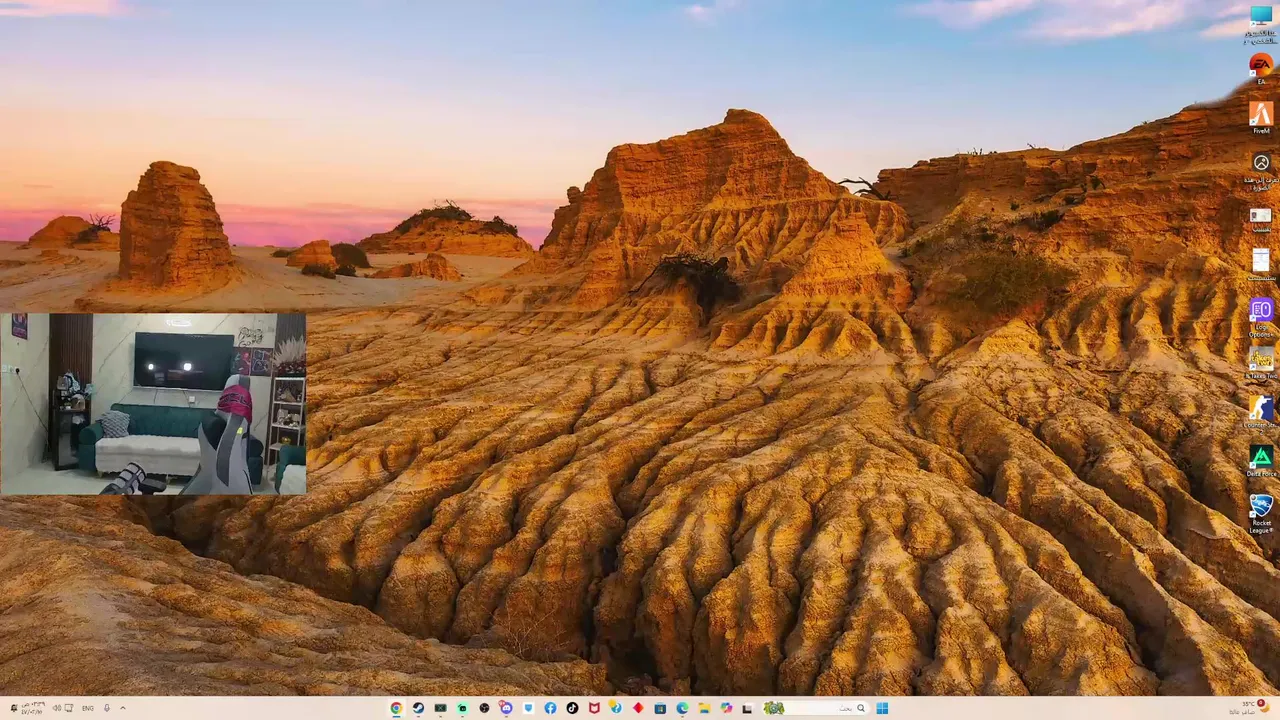Expand the hidden tray icons chevron
Viewport: 1280px width, 720px height.
[123, 708]
